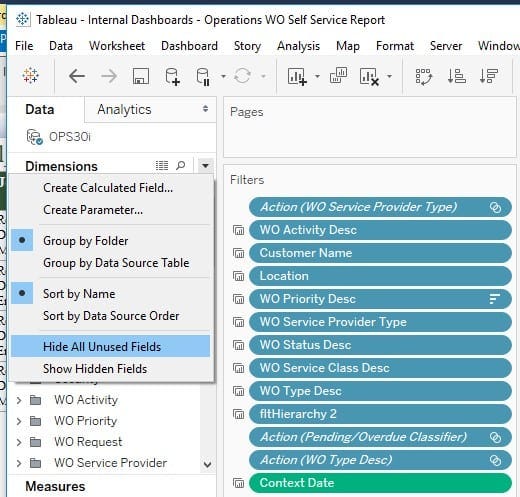
Task: Select the WO Service Class Desc pill
Action: [x=380, y=368]
